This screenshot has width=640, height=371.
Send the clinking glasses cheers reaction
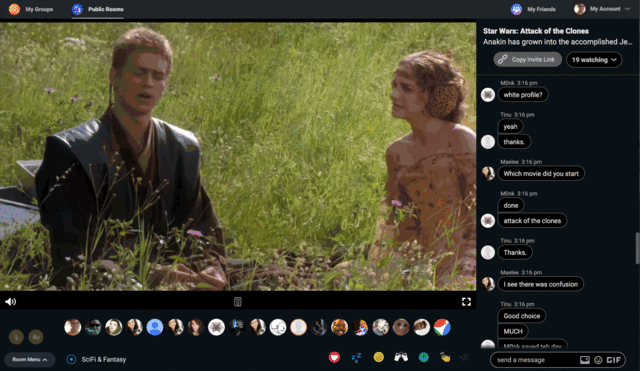click(401, 357)
